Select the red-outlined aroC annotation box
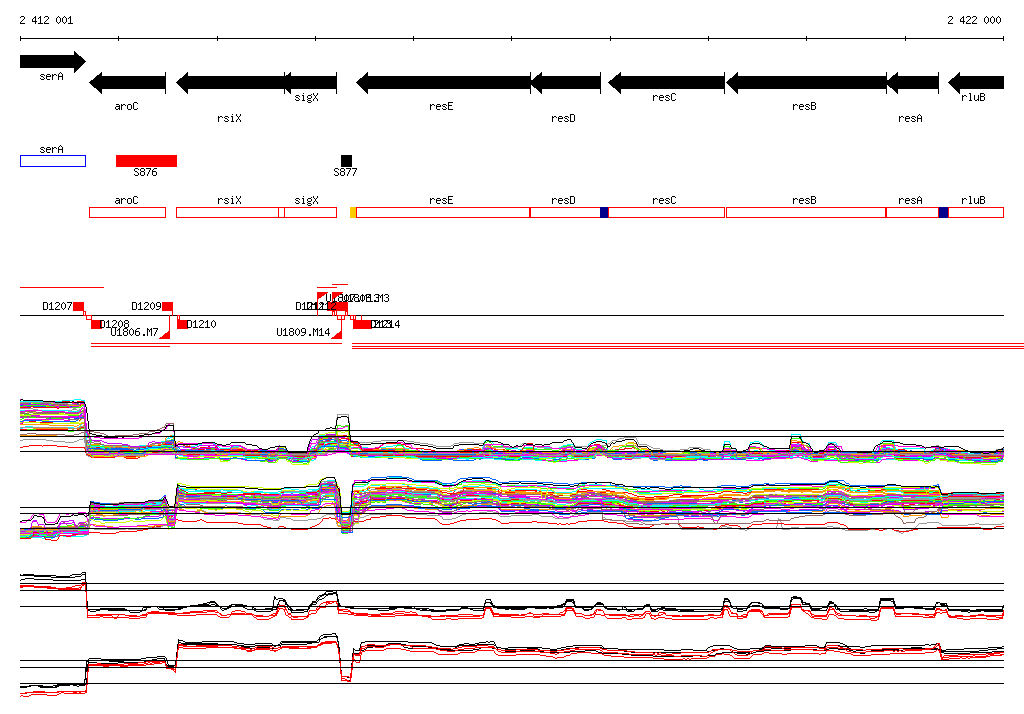This screenshot has height=714, width=1024. (127, 212)
